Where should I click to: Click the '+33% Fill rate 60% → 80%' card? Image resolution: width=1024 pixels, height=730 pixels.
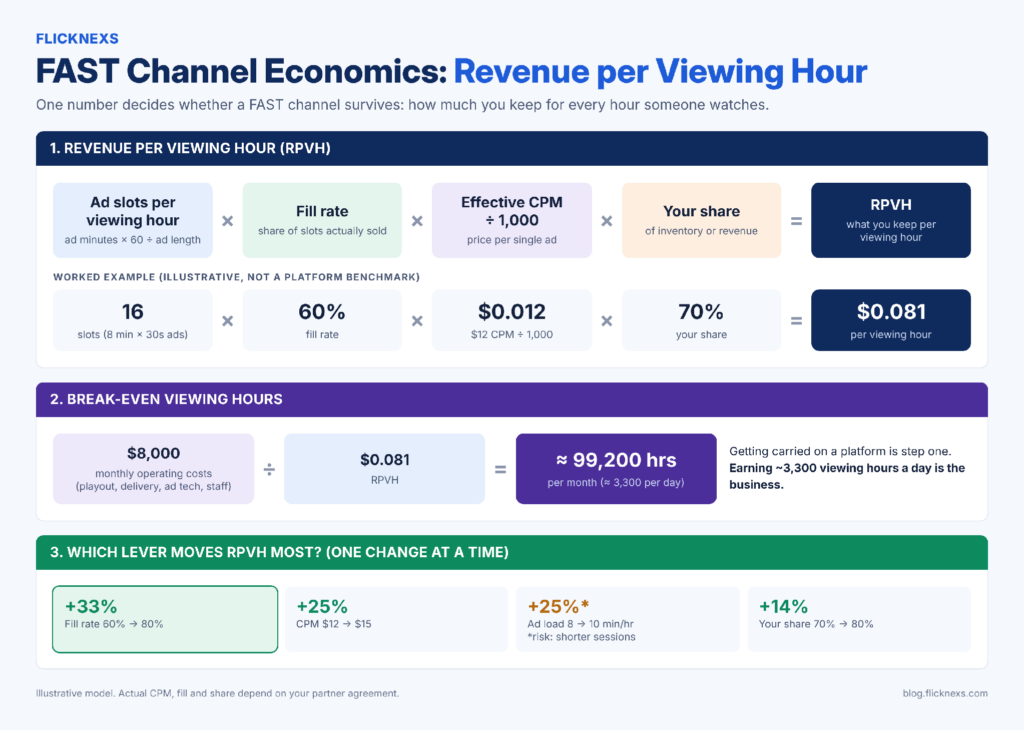pos(165,619)
